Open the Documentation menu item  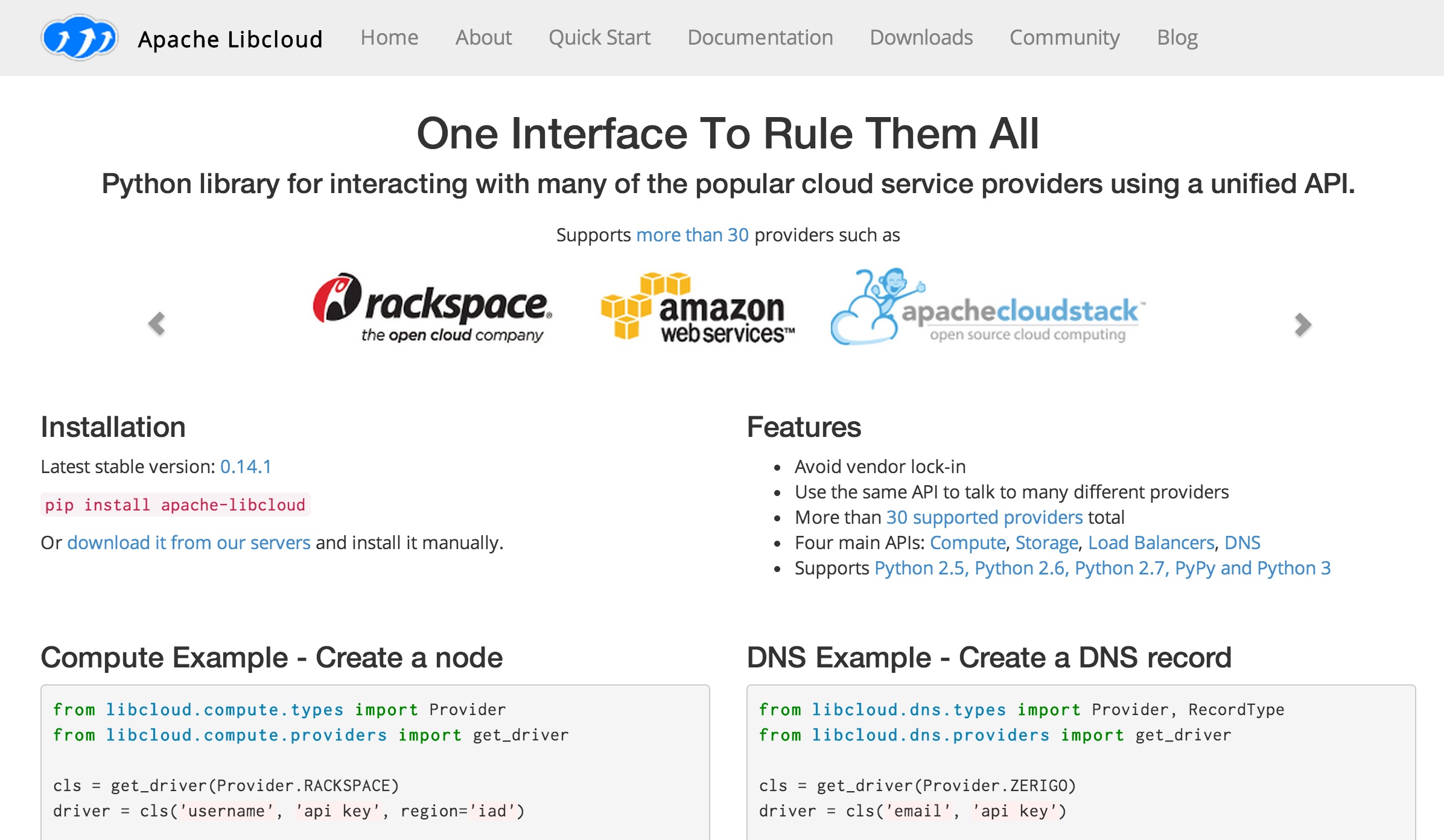pyautogui.click(x=760, y=37)
